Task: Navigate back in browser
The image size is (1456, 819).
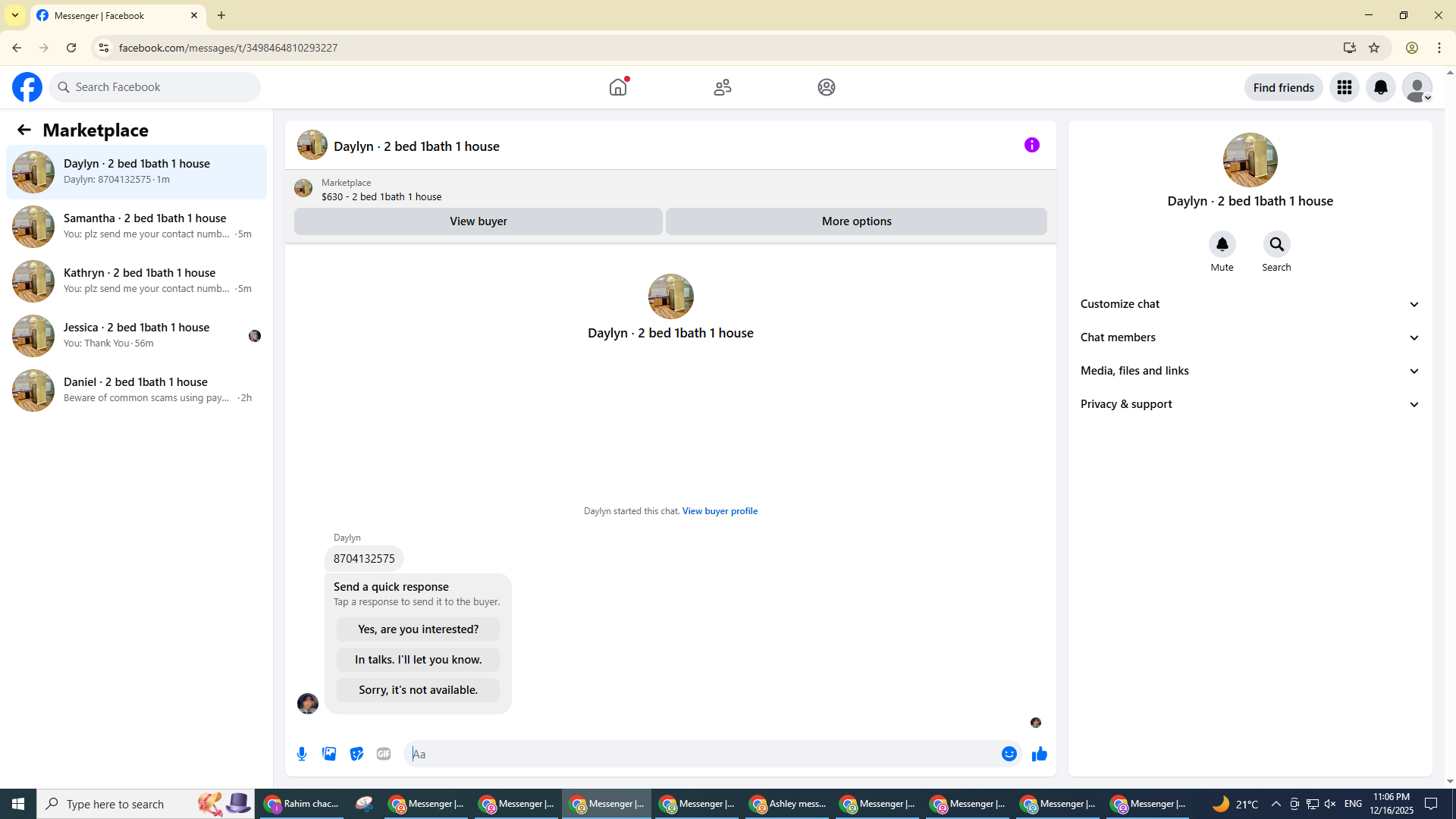Action: pyautogui.click(x=17, y=48)
